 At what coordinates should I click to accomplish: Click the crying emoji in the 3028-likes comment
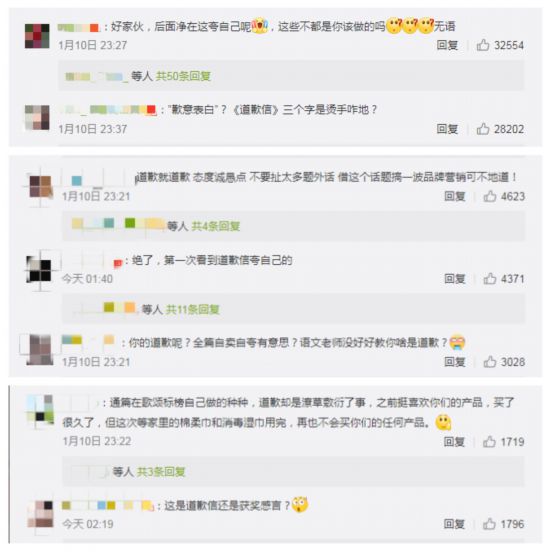click(457, 342)
